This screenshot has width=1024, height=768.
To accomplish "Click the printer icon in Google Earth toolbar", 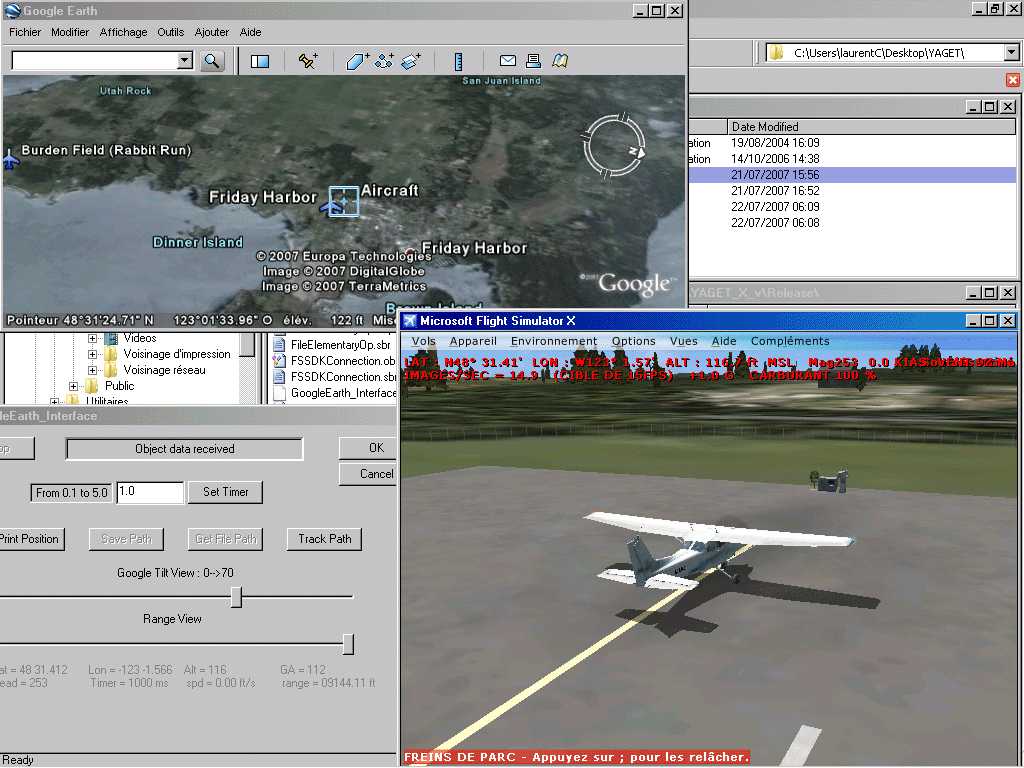I will coord(533,61).
